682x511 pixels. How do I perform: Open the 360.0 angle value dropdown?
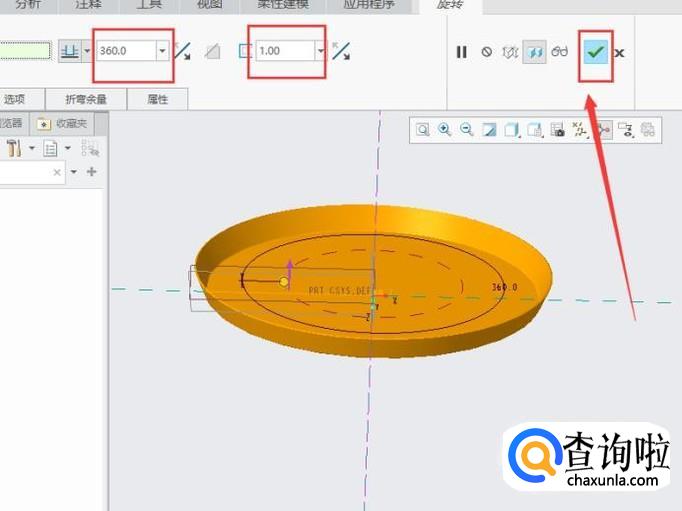click(x=162, y=51)
